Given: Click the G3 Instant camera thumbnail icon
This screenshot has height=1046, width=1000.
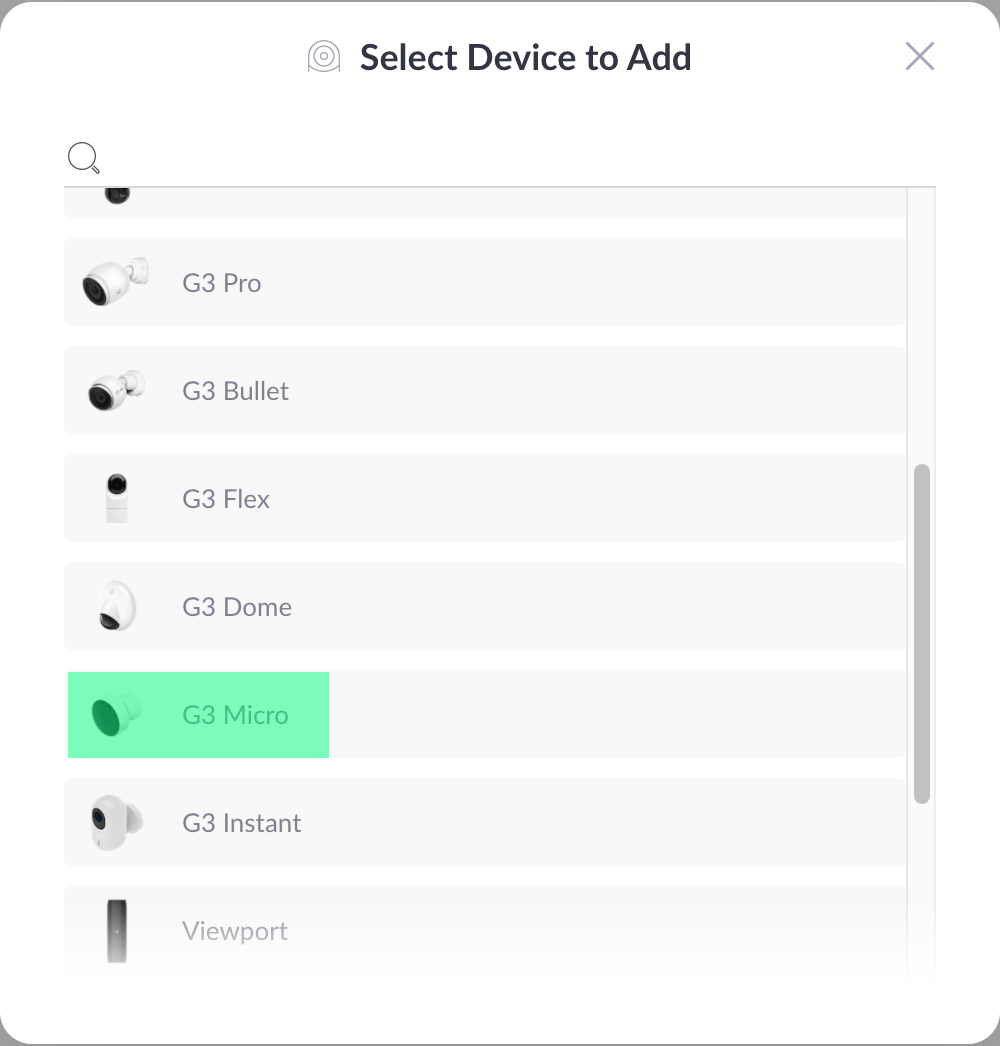Looking at the screenshot, I should [x=116, y=822].
